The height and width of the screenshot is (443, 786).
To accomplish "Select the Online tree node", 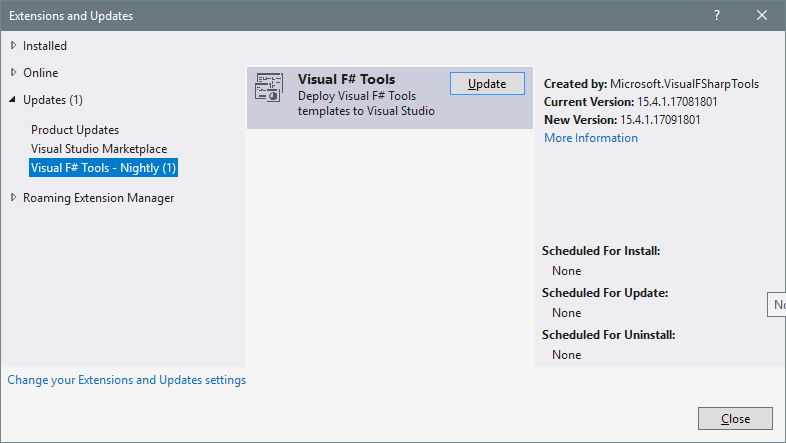I will (41, 73).
